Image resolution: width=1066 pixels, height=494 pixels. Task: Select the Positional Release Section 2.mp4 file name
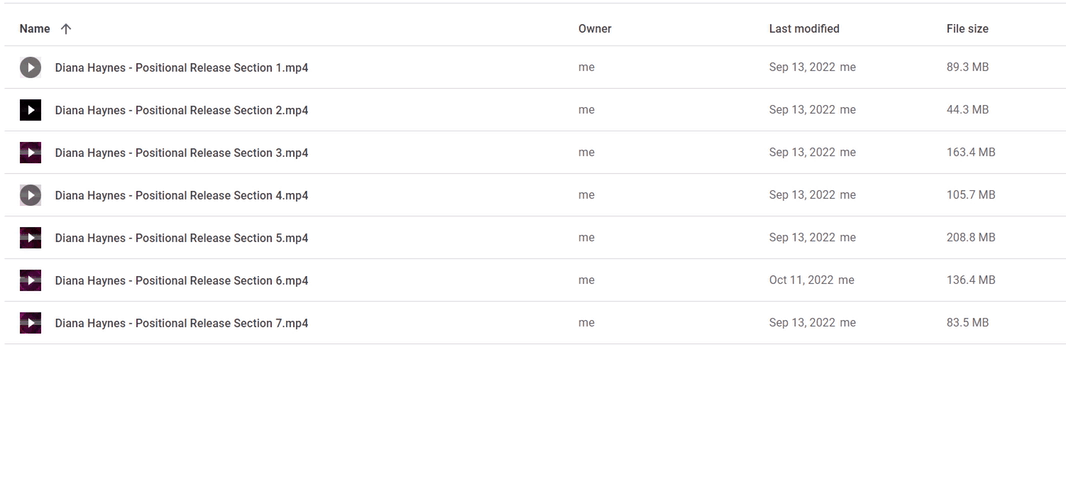click(x=182, y=110)
